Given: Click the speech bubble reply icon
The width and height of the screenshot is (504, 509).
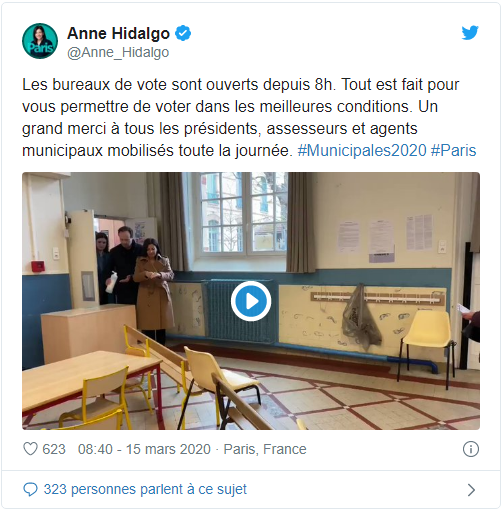Looking at the screenshot, I should pyautogui.click(x=30, y=489).
